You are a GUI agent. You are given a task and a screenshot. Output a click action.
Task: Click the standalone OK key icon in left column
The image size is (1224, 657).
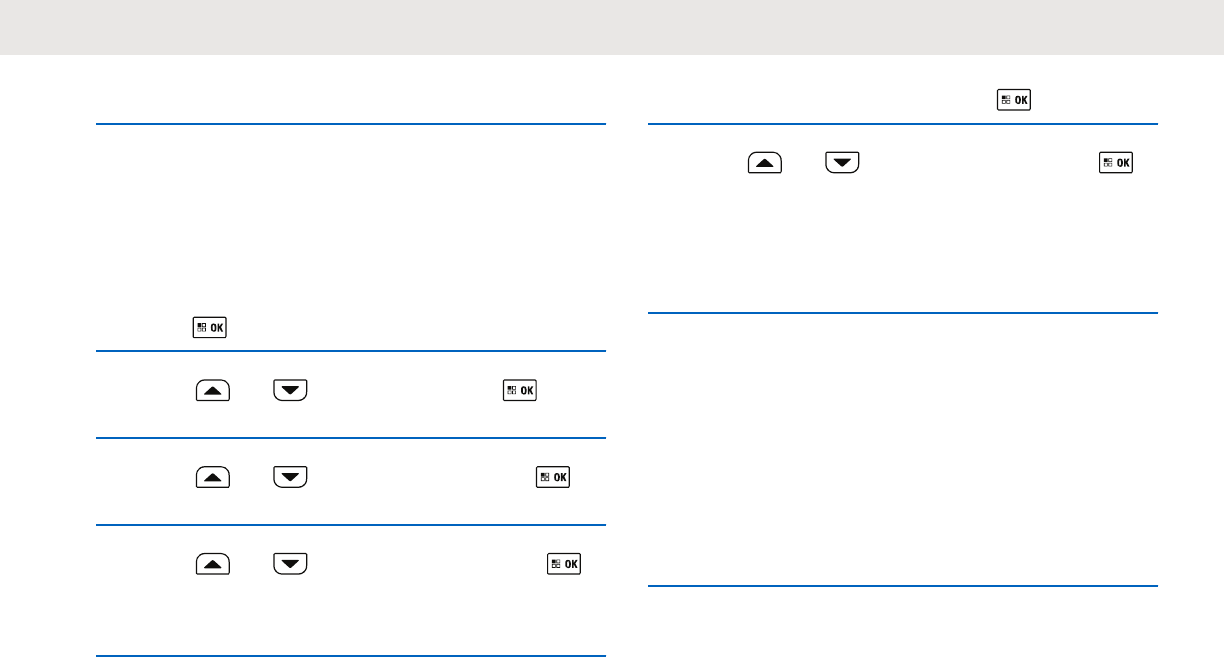[210, 327]
